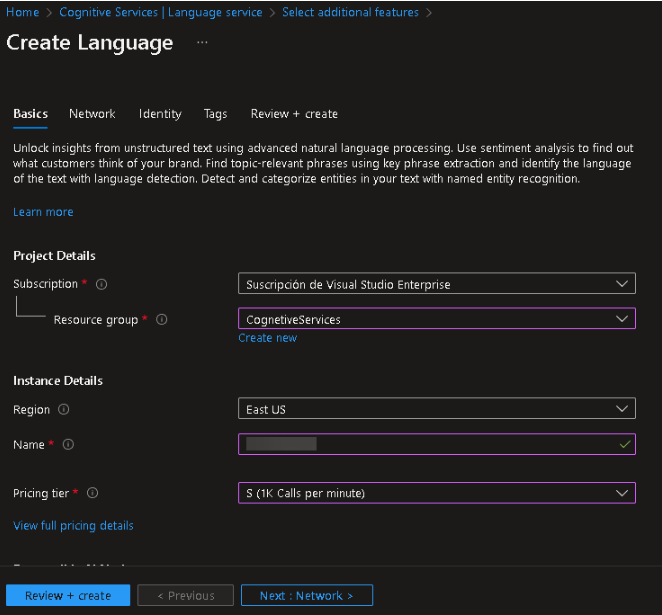The height and width of the screenshot is (615, 662).
Task: Click Create new resource group link
Action: tap(267, 338)
